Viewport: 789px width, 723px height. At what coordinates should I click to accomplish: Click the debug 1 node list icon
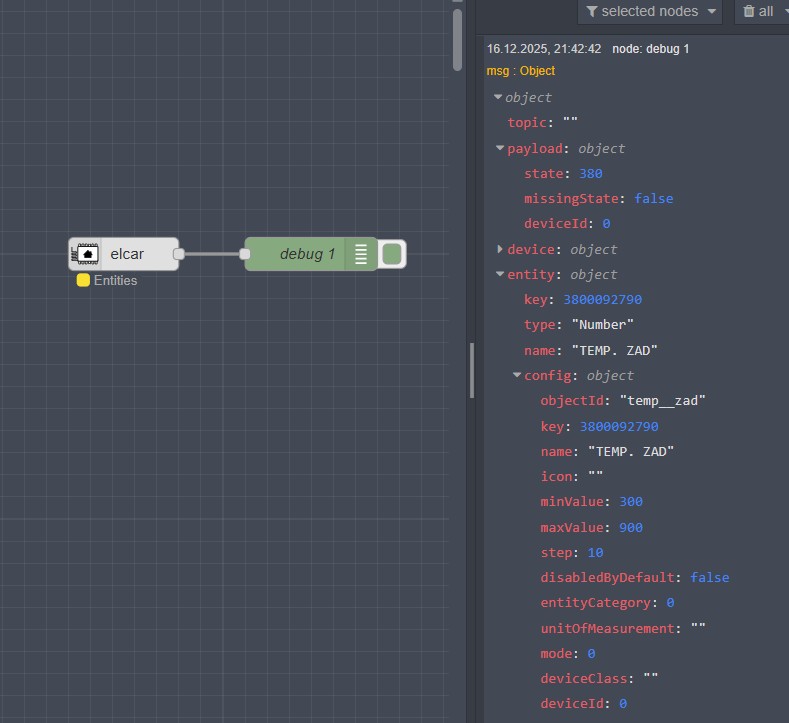(361, 254)
